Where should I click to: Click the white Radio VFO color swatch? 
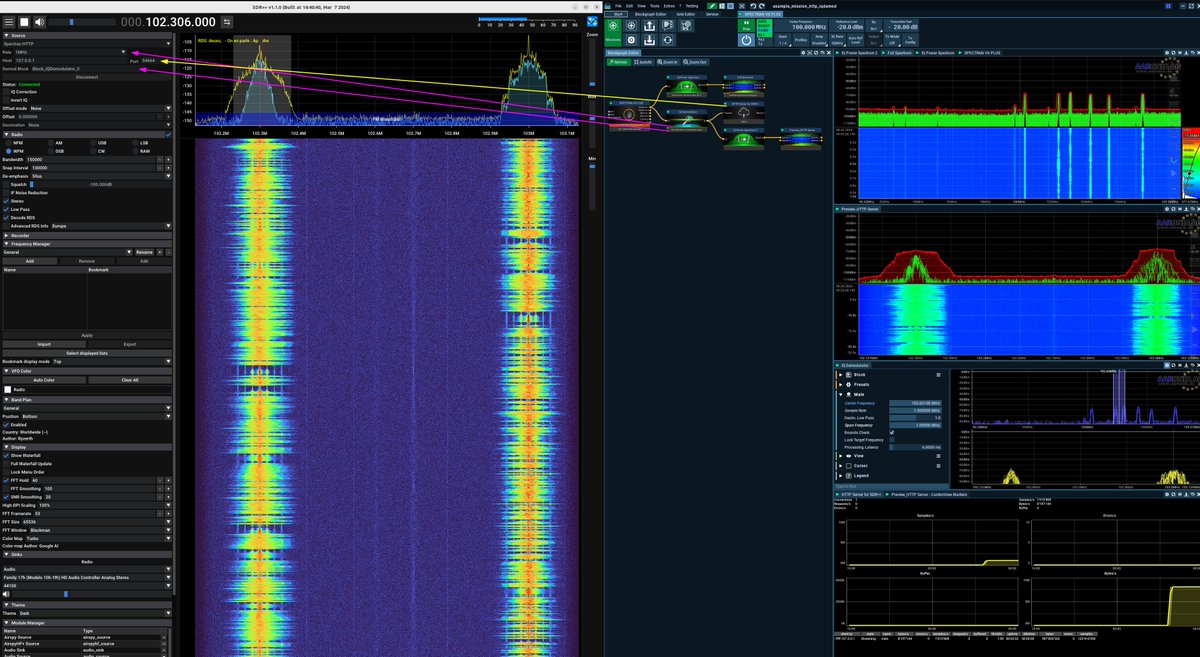8,389
